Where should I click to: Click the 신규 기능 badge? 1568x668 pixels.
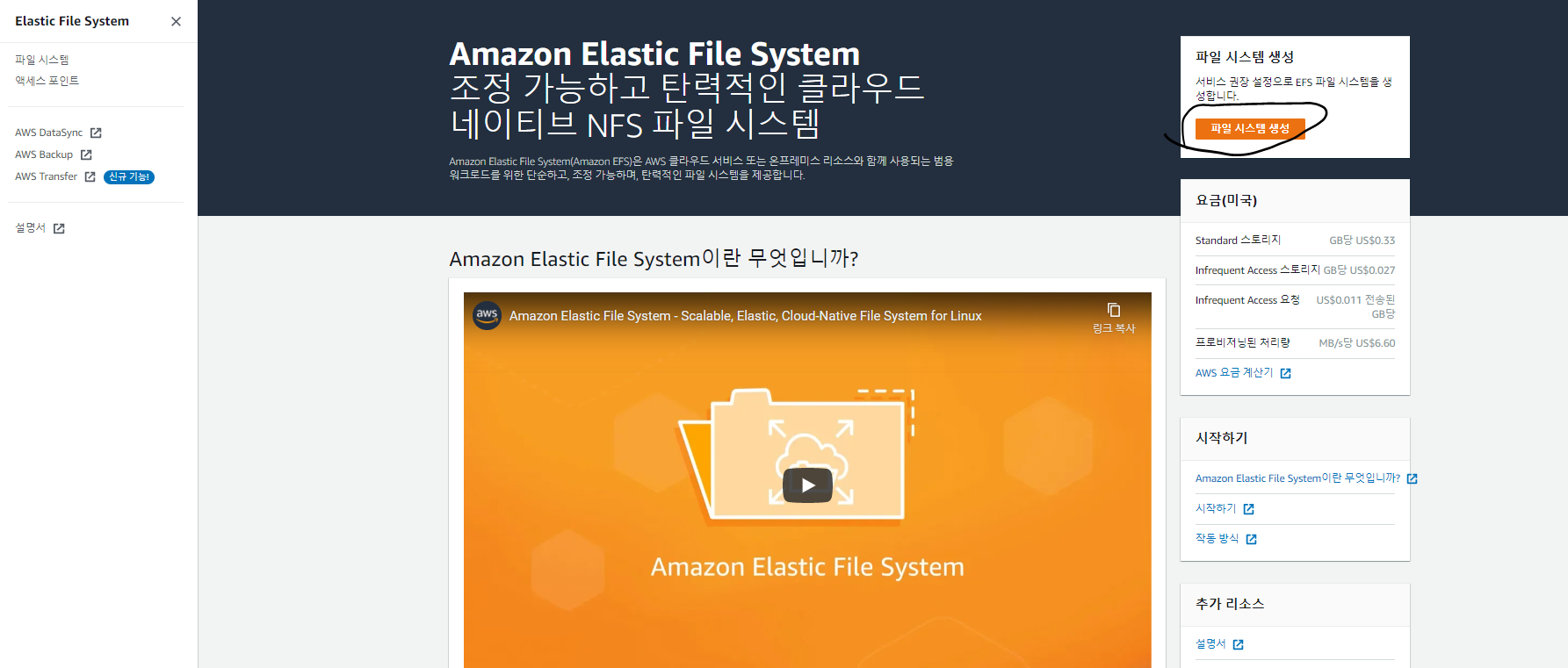coord(129,177)
